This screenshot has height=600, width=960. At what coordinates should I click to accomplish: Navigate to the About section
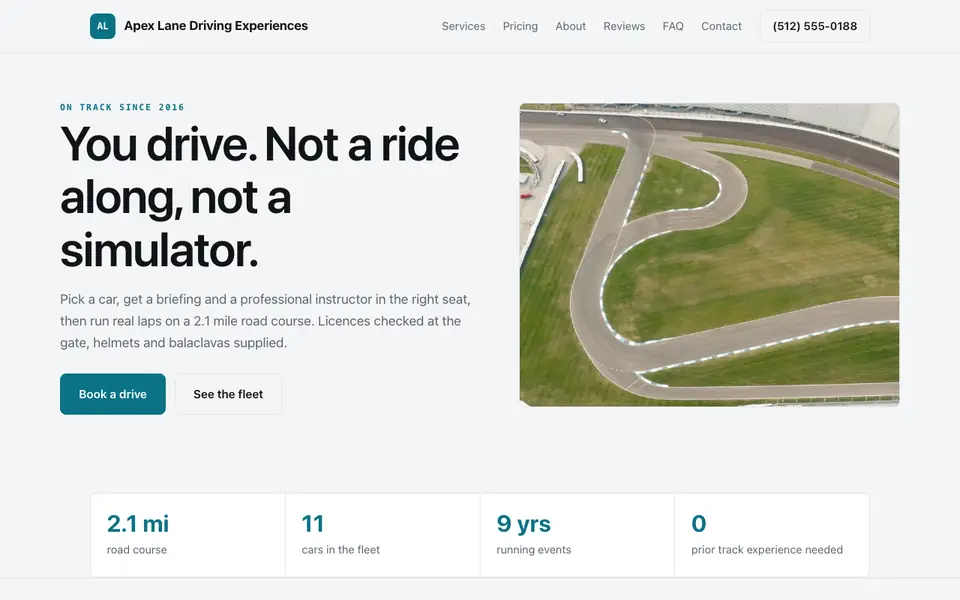click(571, 26)
